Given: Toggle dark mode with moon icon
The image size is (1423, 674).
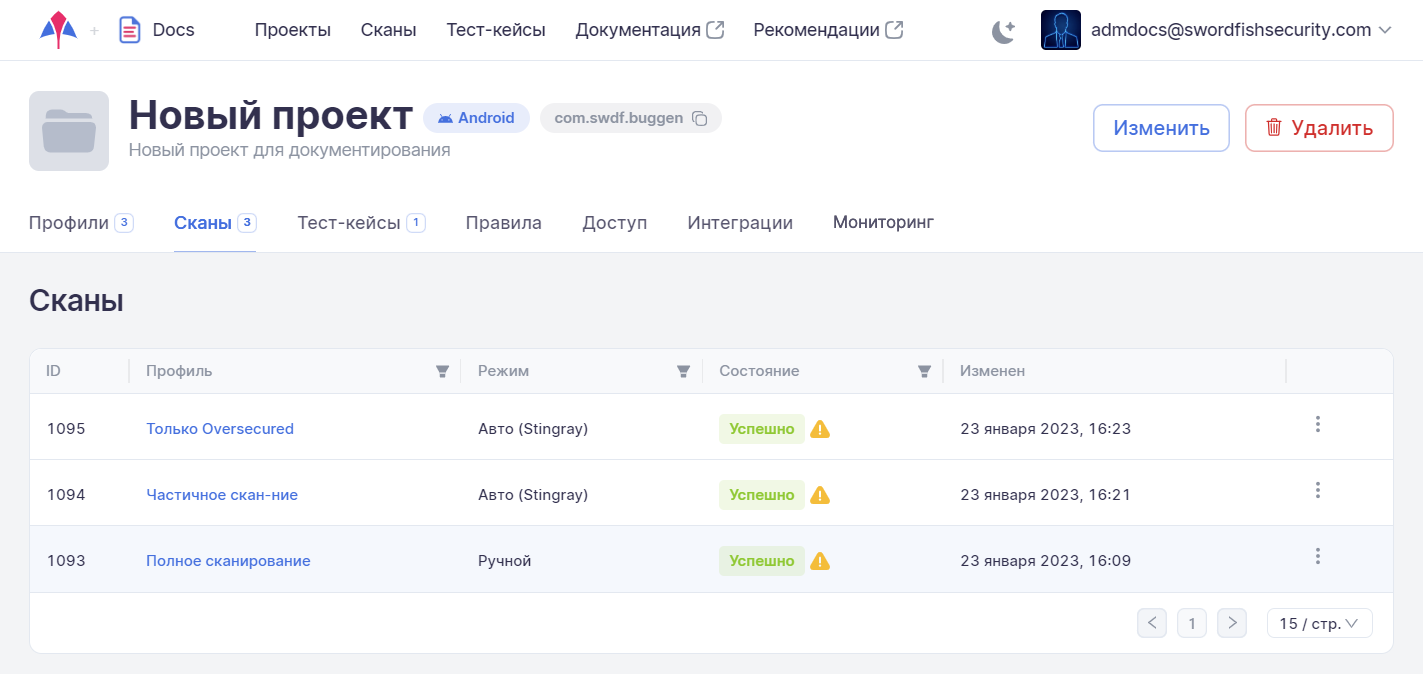Looking at the screenshot, I should coord(1003,31).
